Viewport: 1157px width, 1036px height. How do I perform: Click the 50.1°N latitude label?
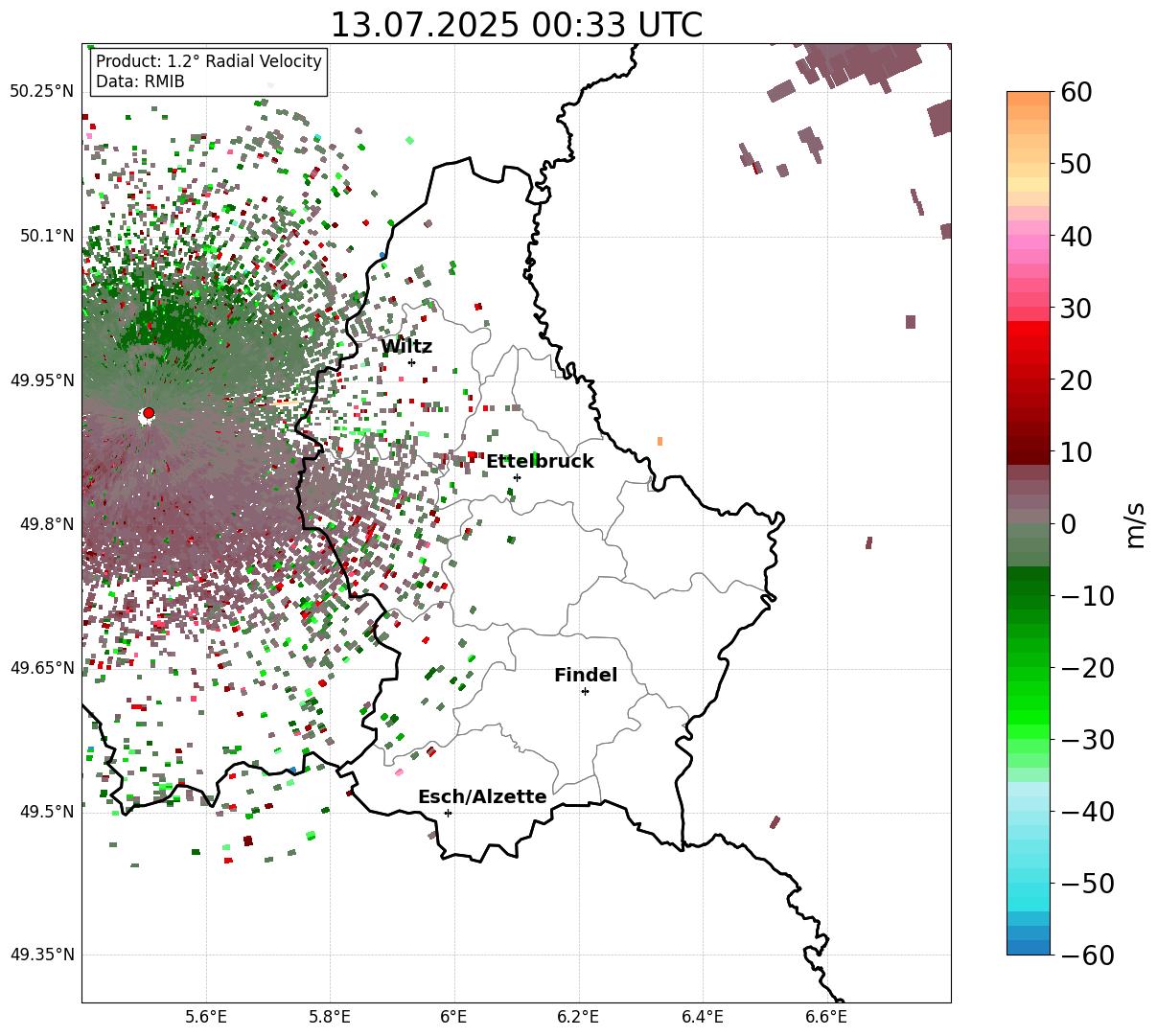pos(46,236)
